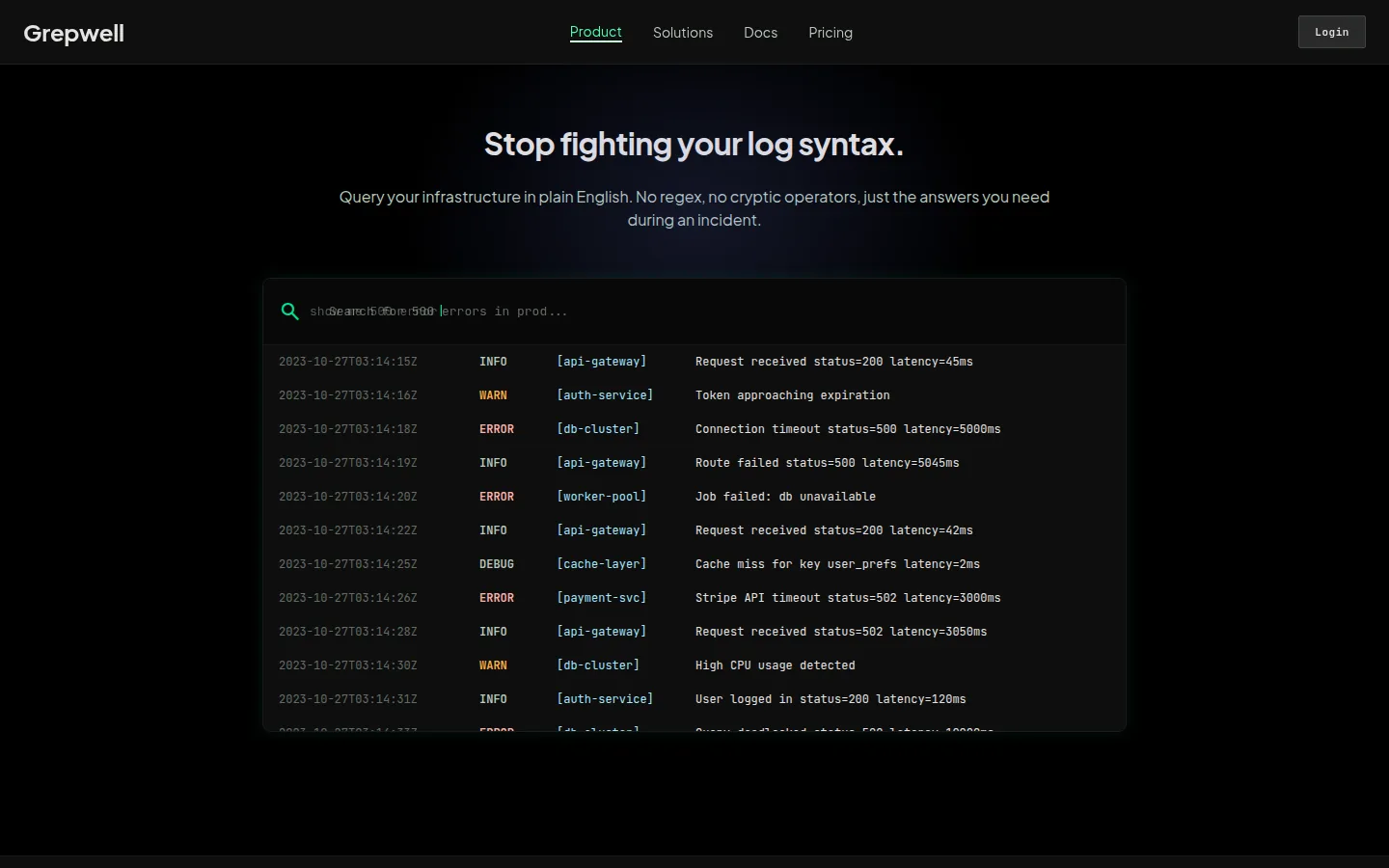The width and height of the screenshot is (1389, 868).
Task: Click the Request received latency=45ms message
Action: [833, 362]
